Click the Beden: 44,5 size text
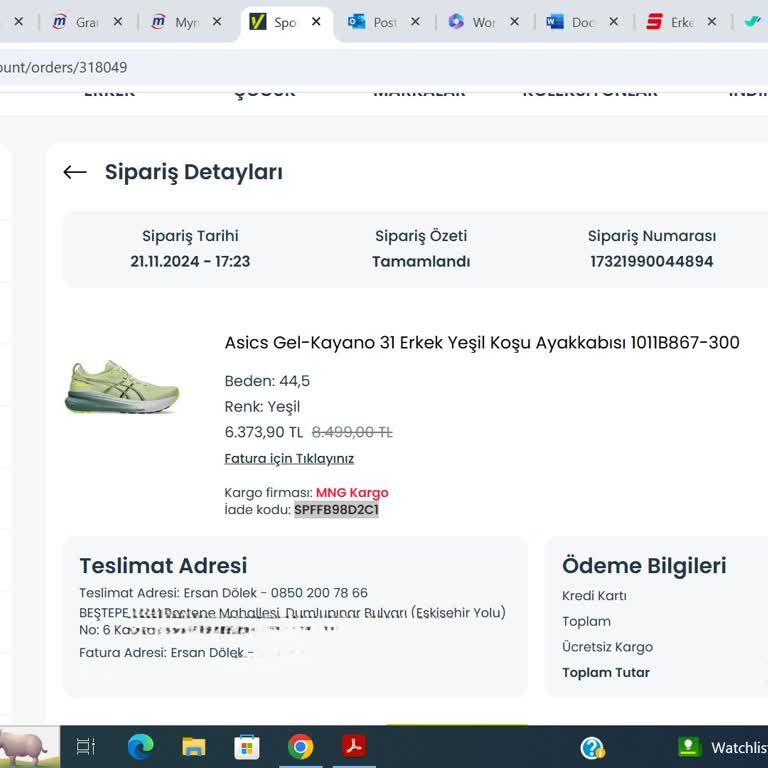The height and width of the screenshot is (768, 768). point(267,381)
